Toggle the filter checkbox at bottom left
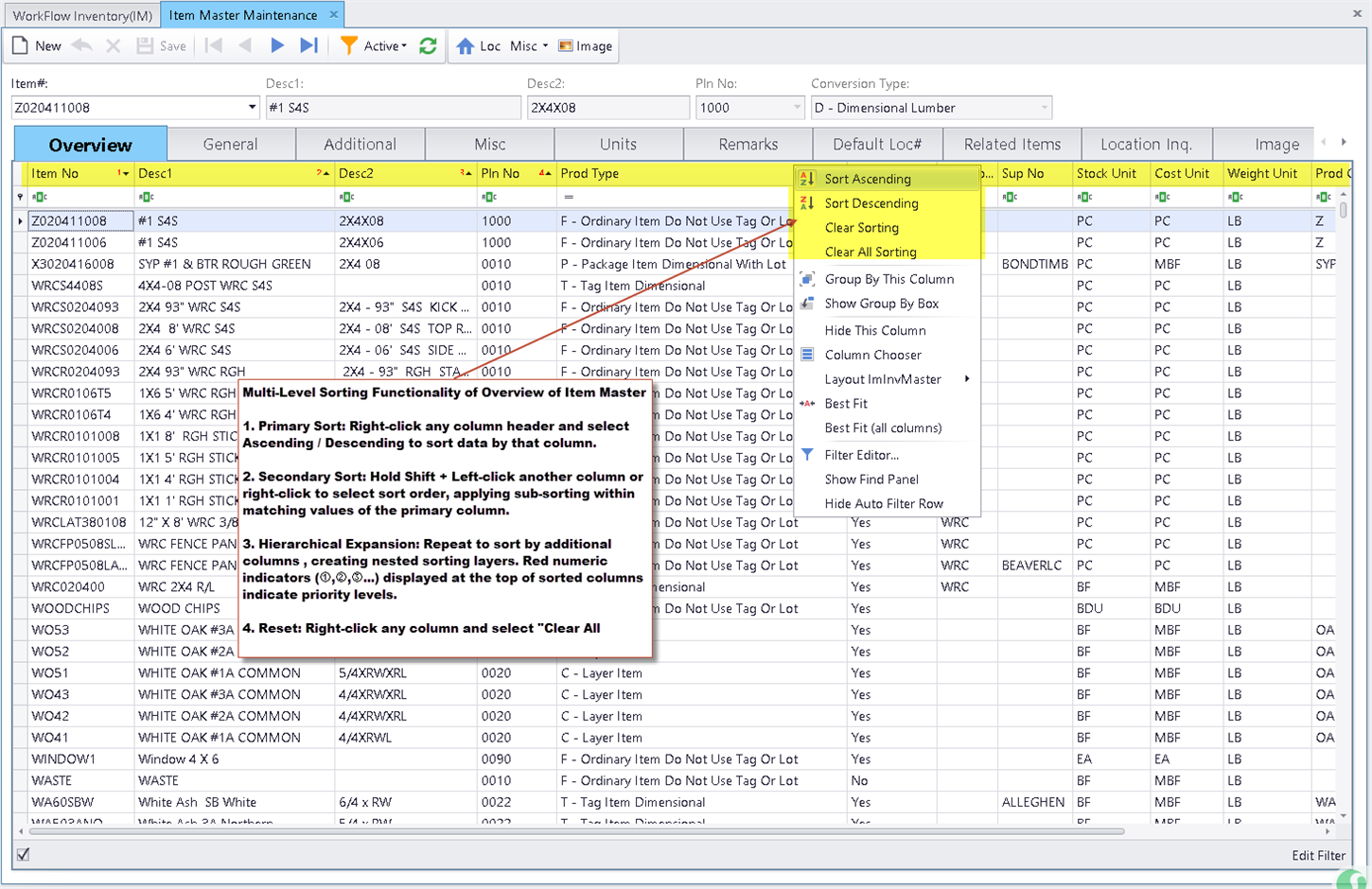This screenshot has width=1372, height=889. click(23, 855)
